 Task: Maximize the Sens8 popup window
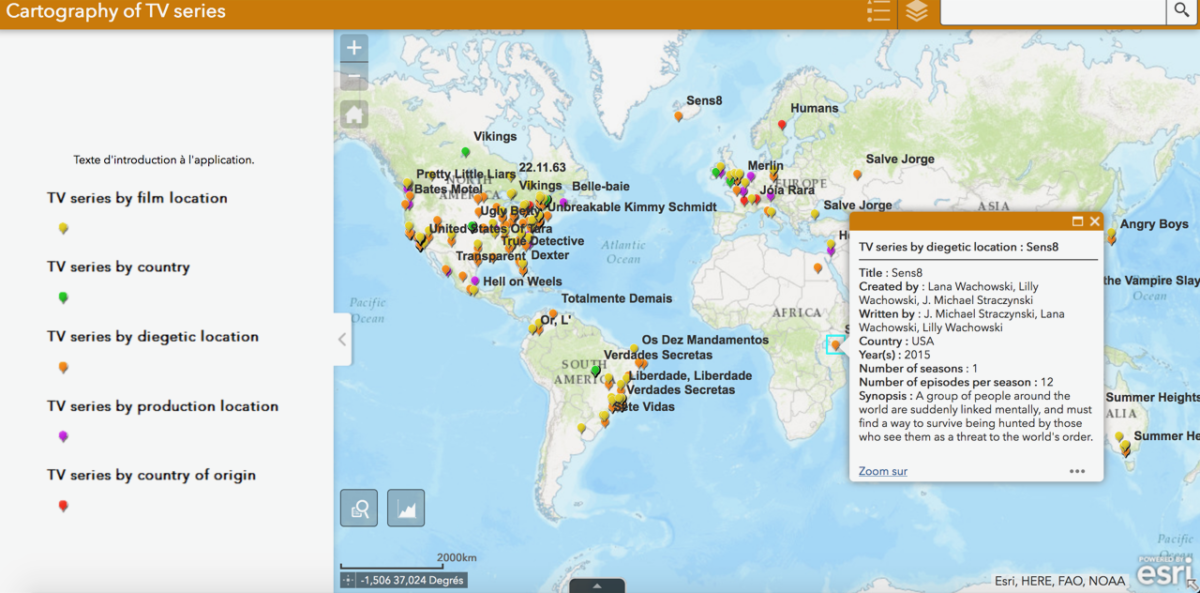point(1078,221)
